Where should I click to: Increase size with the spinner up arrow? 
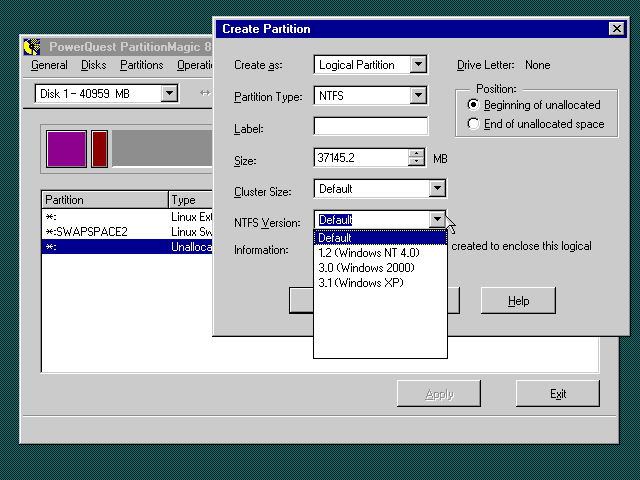(x=416, y=153)
